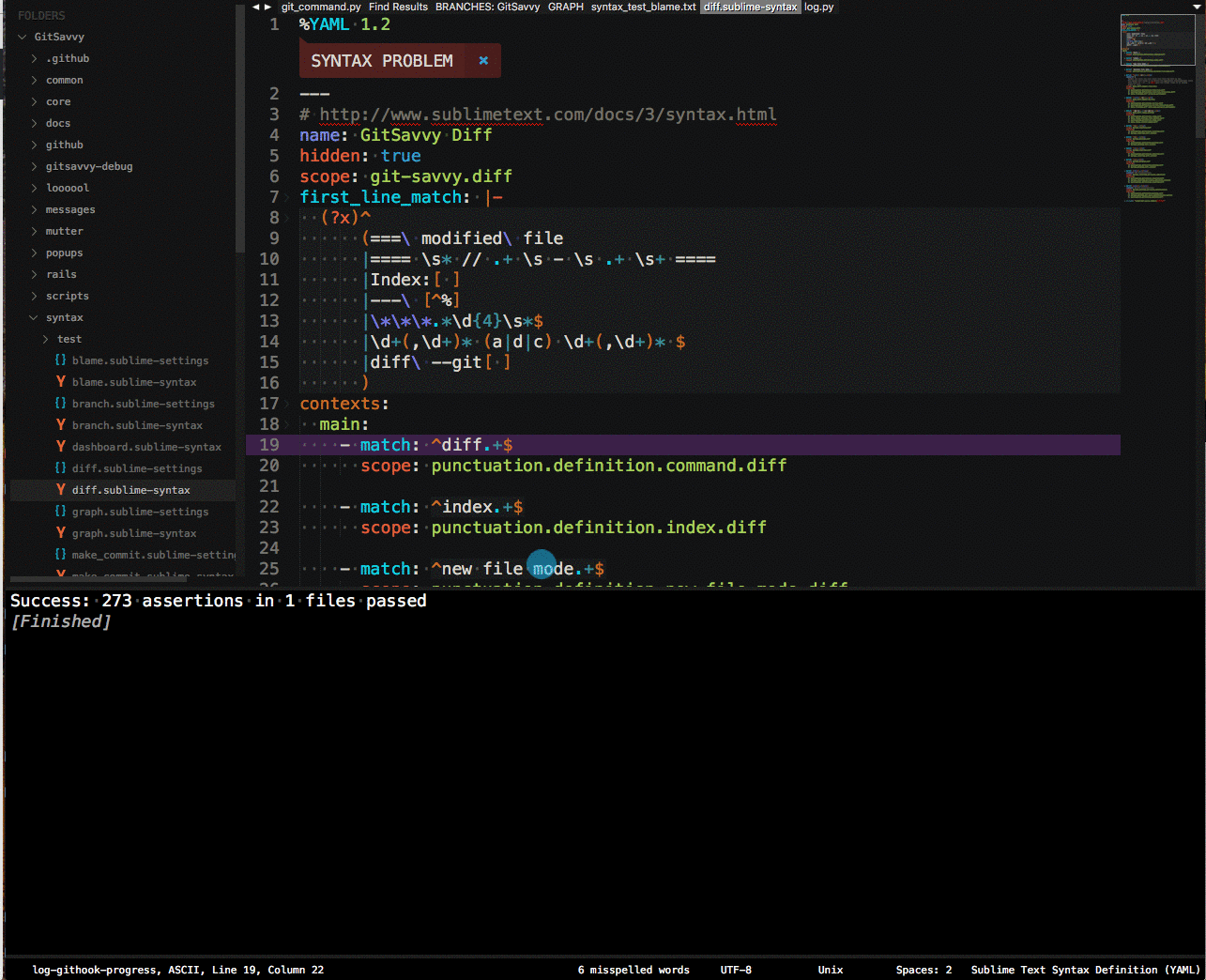Viewport: 1206px width, 980px height.
Task: Click the Y icon beside graph.sublime-syntax
Action: (x=60, y=533)
